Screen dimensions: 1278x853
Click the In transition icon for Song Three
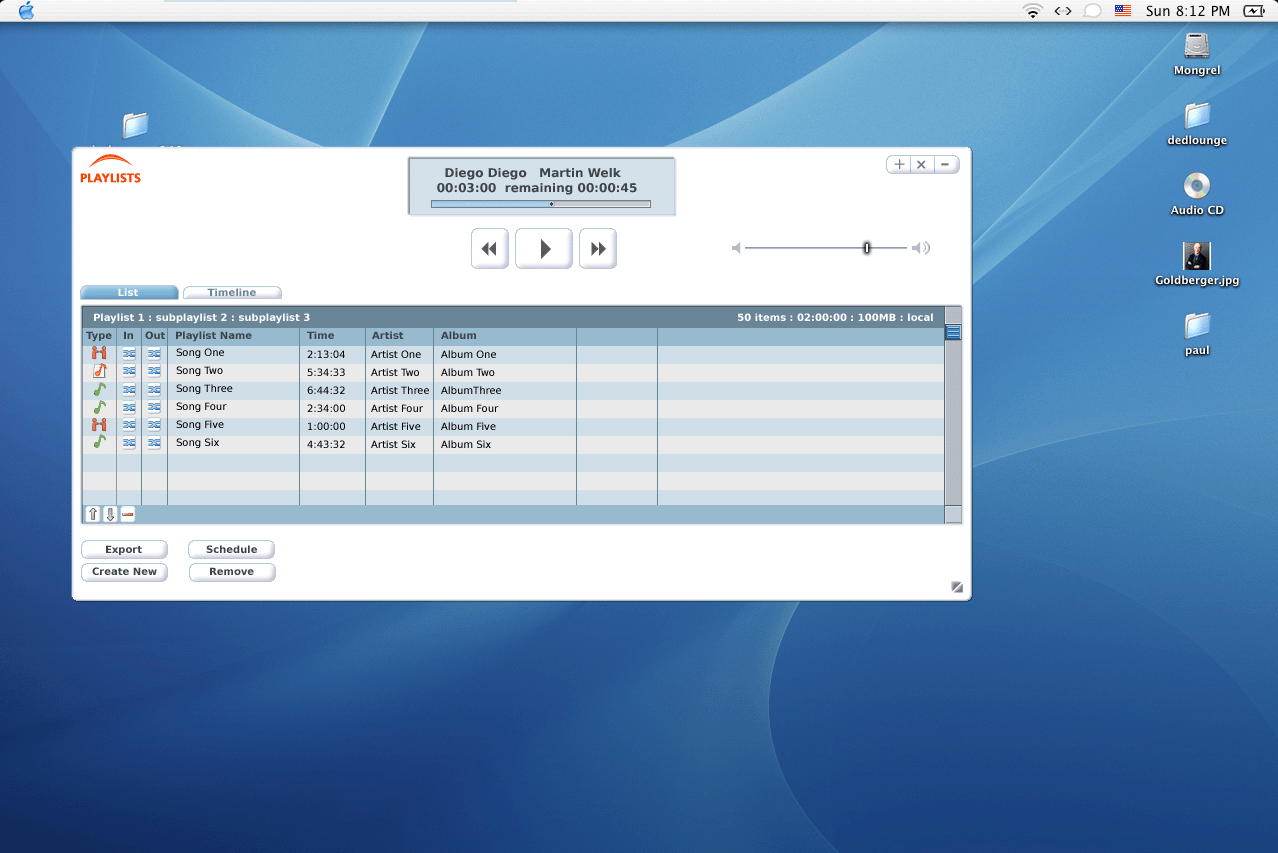coord(129,389)
